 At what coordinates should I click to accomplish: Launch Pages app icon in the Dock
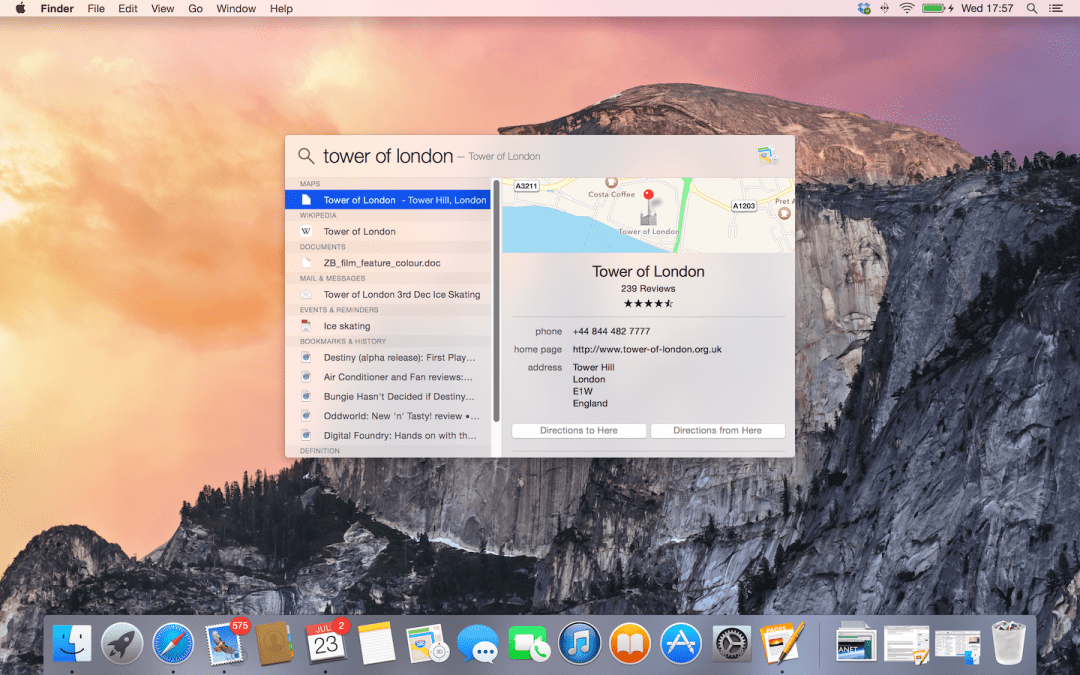[782, 642]
